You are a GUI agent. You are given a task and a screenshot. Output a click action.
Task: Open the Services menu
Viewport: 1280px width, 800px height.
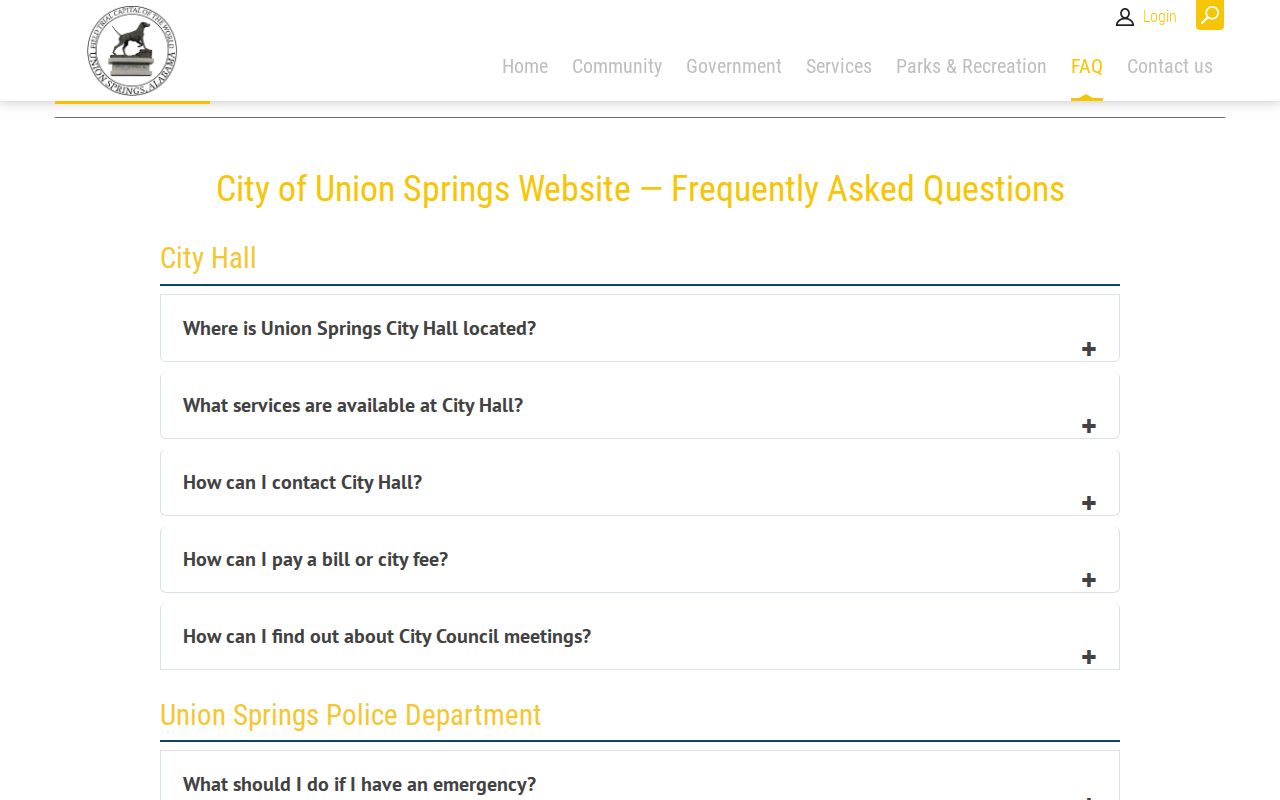point(839,66)
